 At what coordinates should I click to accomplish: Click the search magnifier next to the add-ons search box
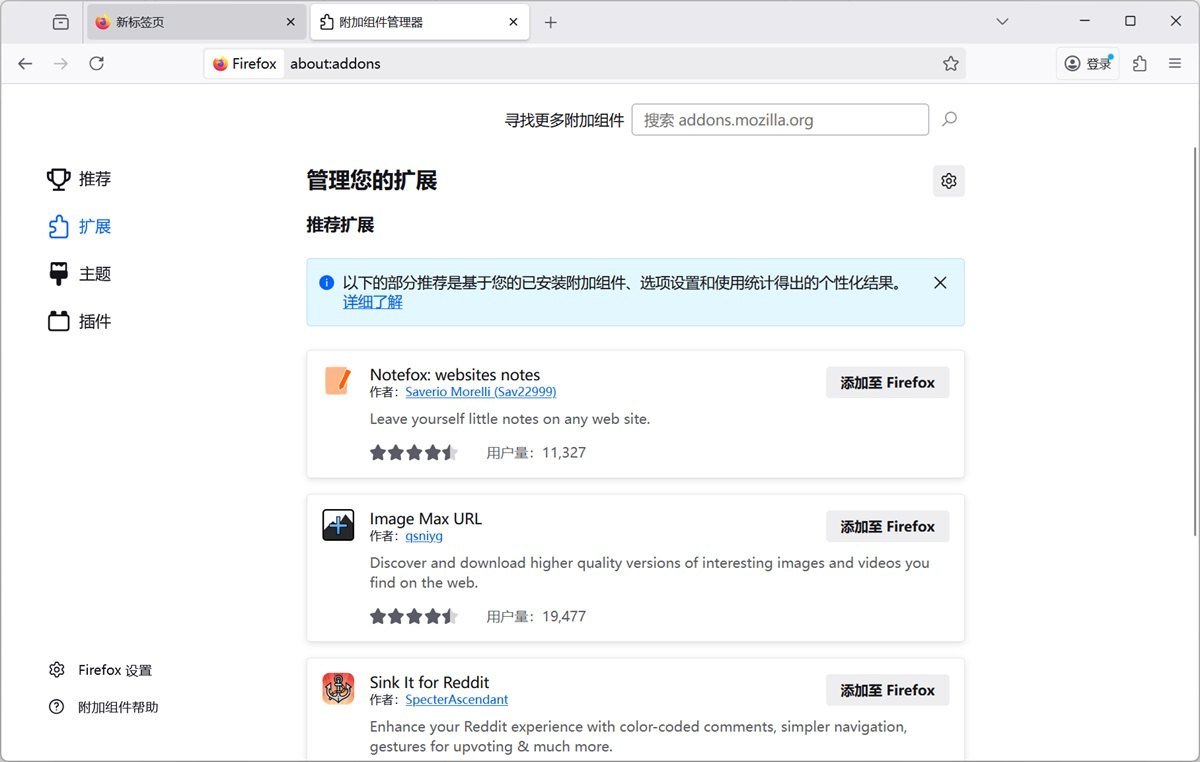click(x=948, y=119)
